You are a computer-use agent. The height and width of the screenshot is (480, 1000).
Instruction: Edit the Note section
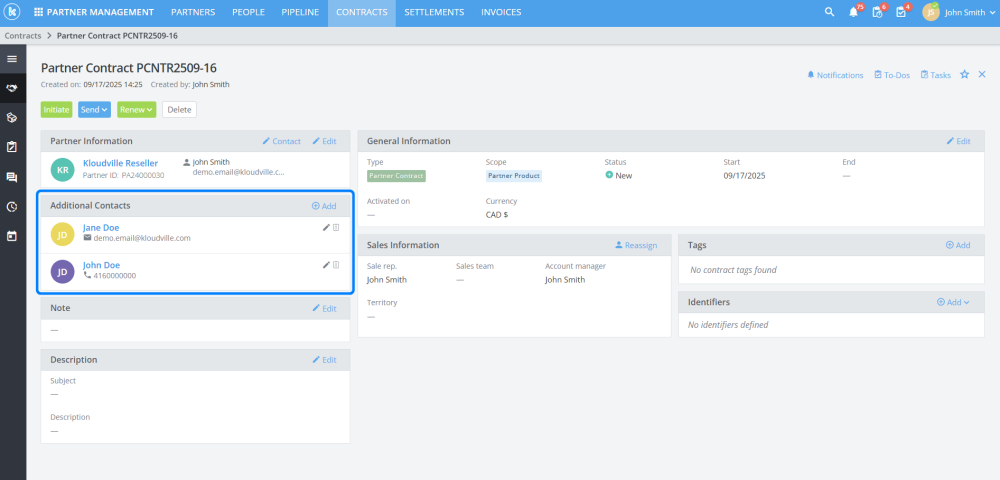tap(324, 308)
